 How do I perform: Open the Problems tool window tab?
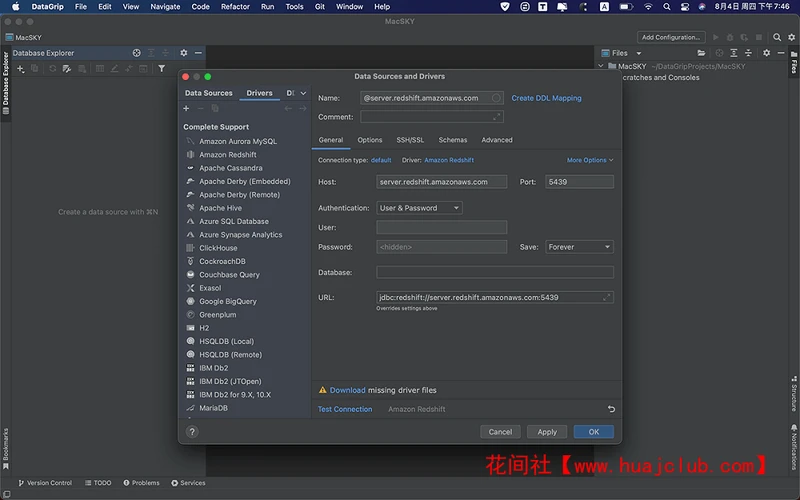141,483
